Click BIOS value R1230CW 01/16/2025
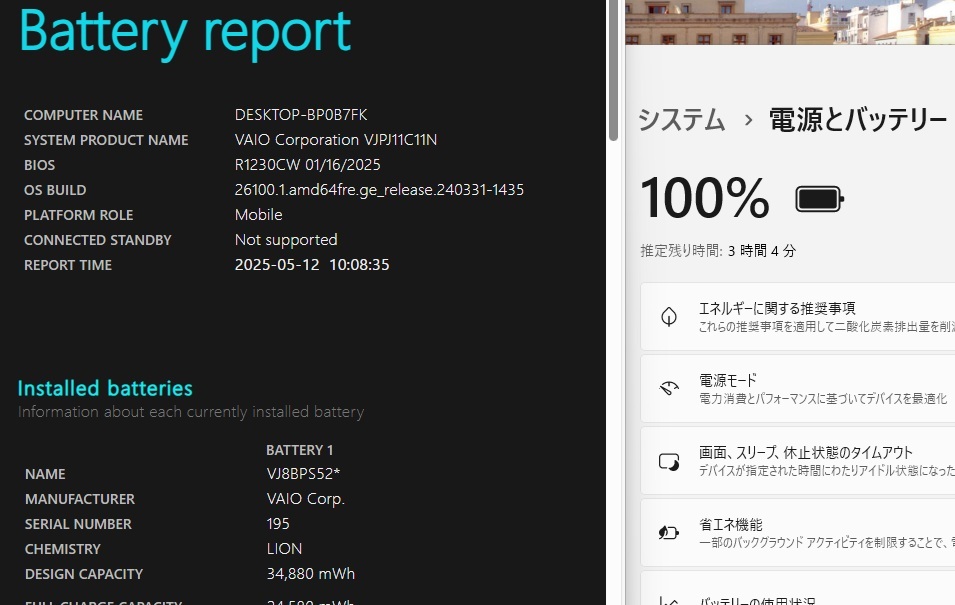Image resolution: width=955 pixels, height=605 pixels. tap(308, 165)
